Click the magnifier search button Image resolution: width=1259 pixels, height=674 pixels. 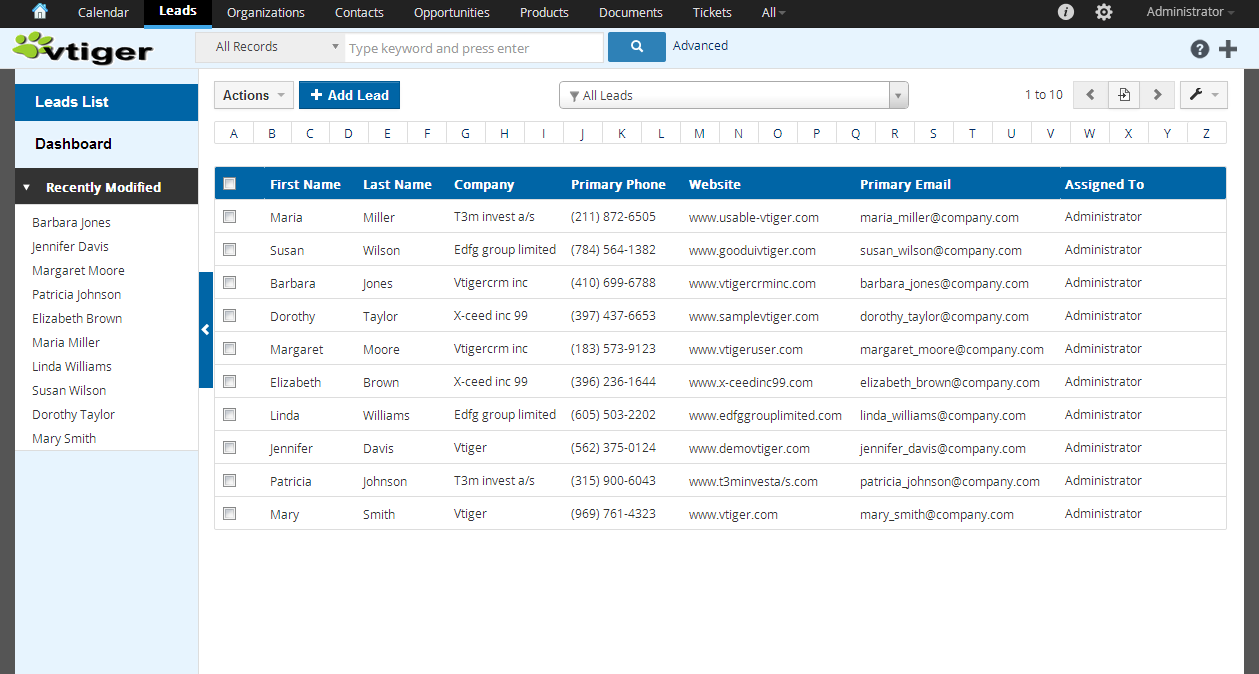[637, 47]
